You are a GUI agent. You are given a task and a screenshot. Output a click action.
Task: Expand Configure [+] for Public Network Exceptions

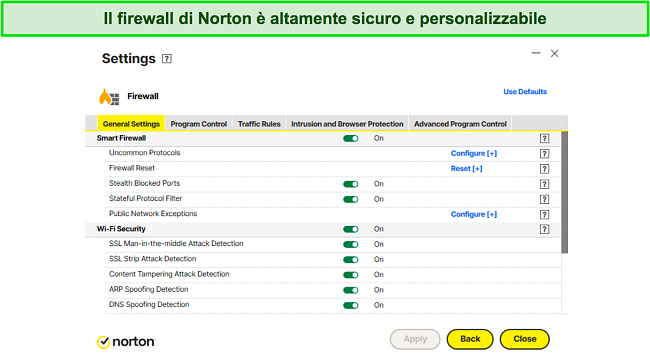474,214
